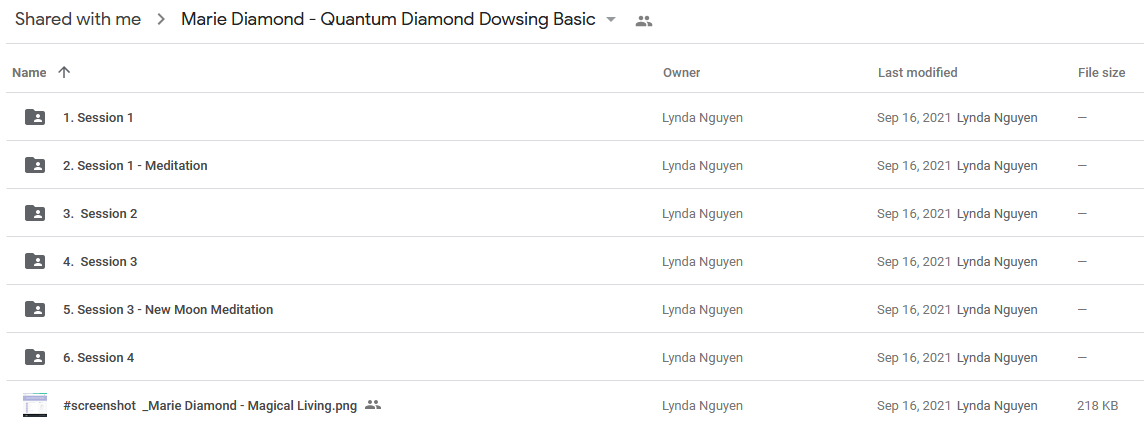Click shared folder icon of Session 1 - Meditation
1144x425 pixels.
(x=35, y=165)
